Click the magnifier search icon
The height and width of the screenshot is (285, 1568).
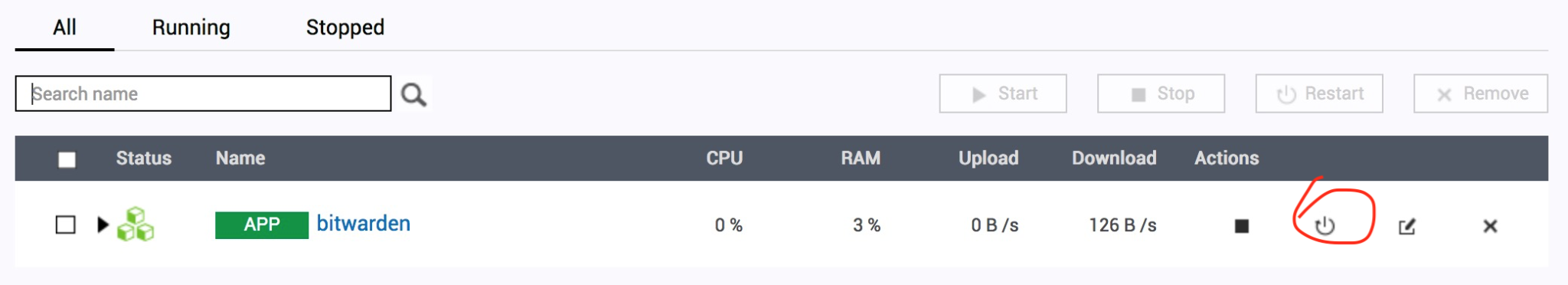point(413,94)
